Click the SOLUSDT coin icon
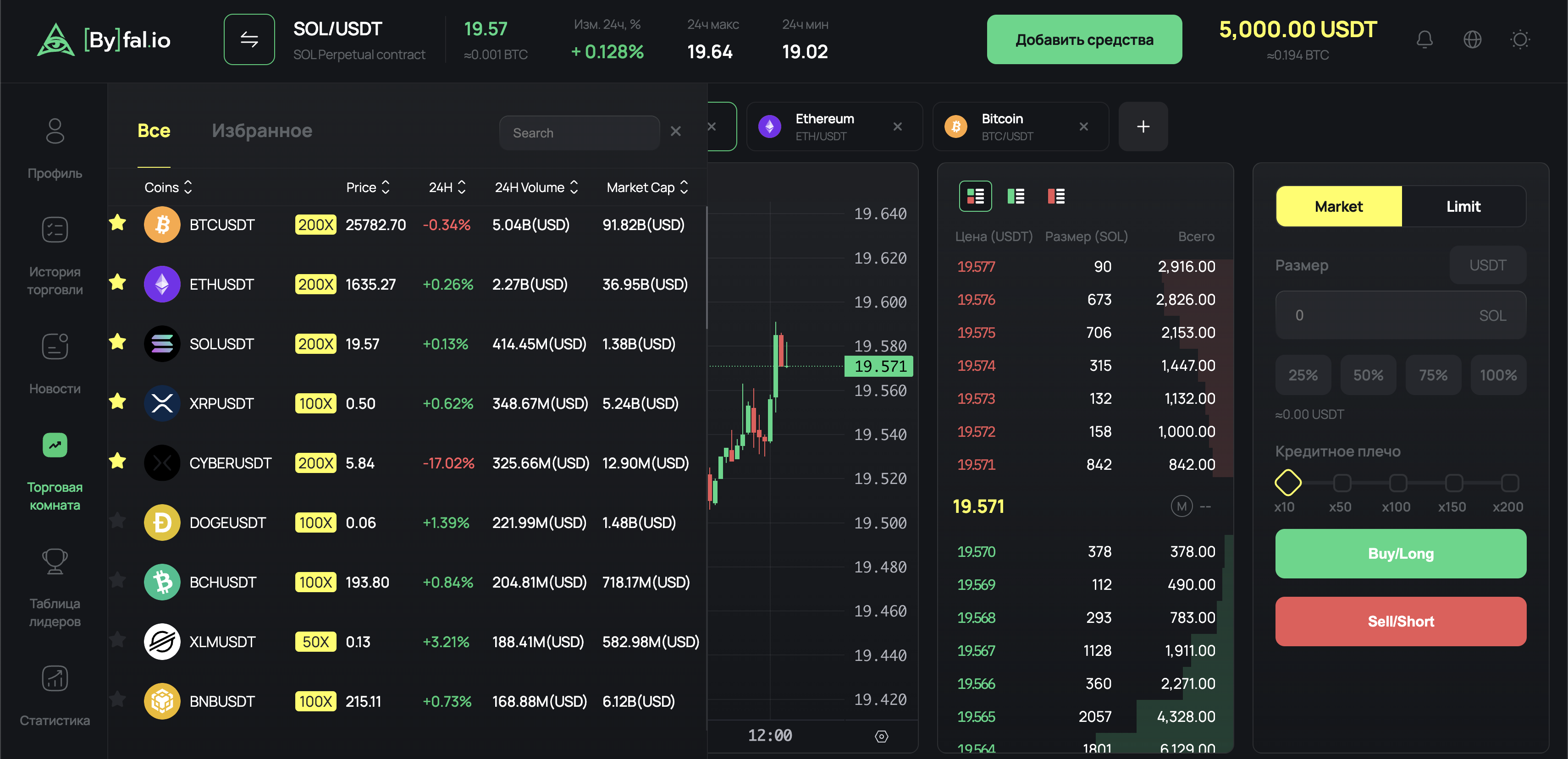Viewport: 1568px width, 759px height. tap(162, 344)
